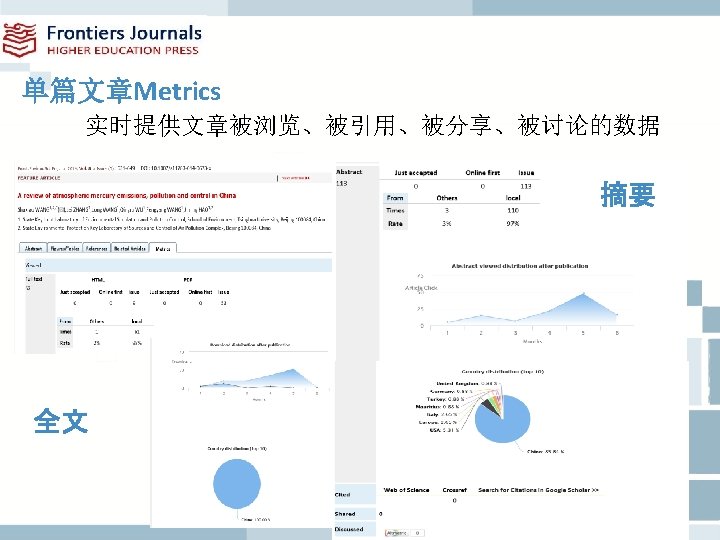
Task: Click the Others column header in abstract table
Action: pos(447,198)
